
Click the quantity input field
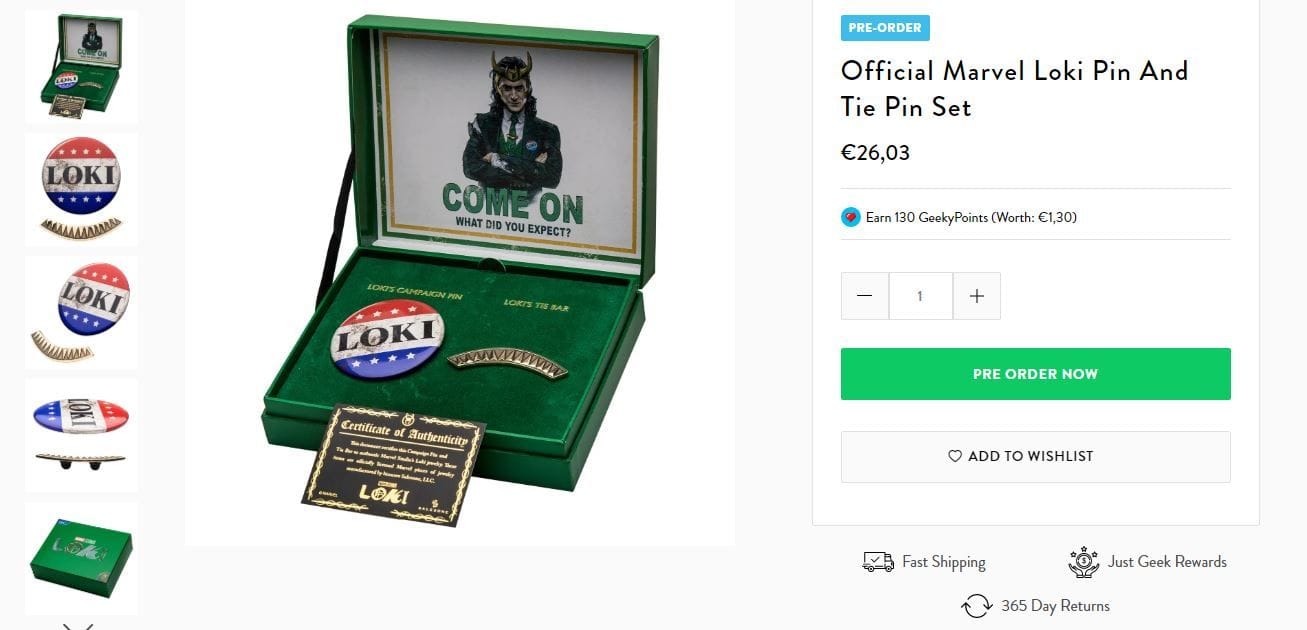coord(921,296)
